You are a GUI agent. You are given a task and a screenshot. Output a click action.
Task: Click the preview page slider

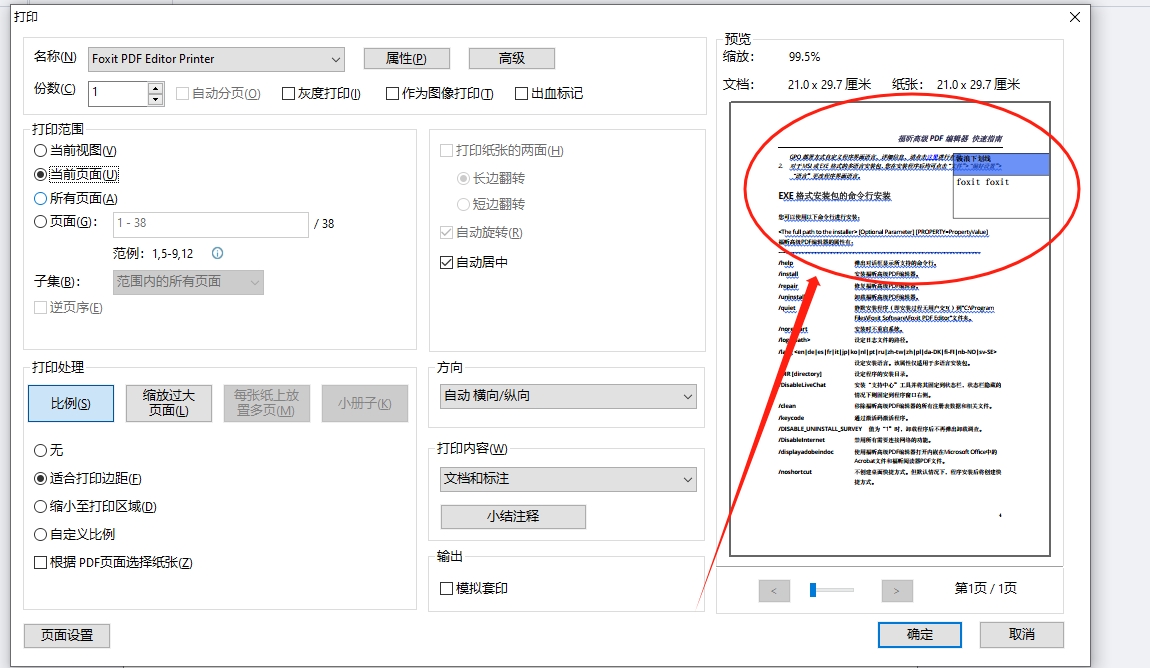[x=831, y=591]
